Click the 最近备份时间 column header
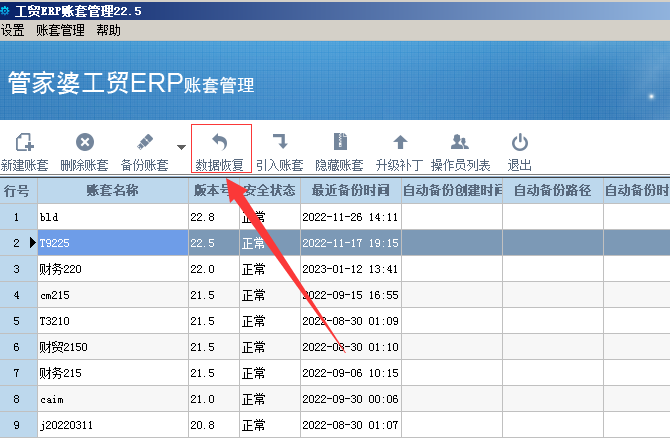This screenshot has height=438, width=670. pyautogui.click(x=351, y=191)
